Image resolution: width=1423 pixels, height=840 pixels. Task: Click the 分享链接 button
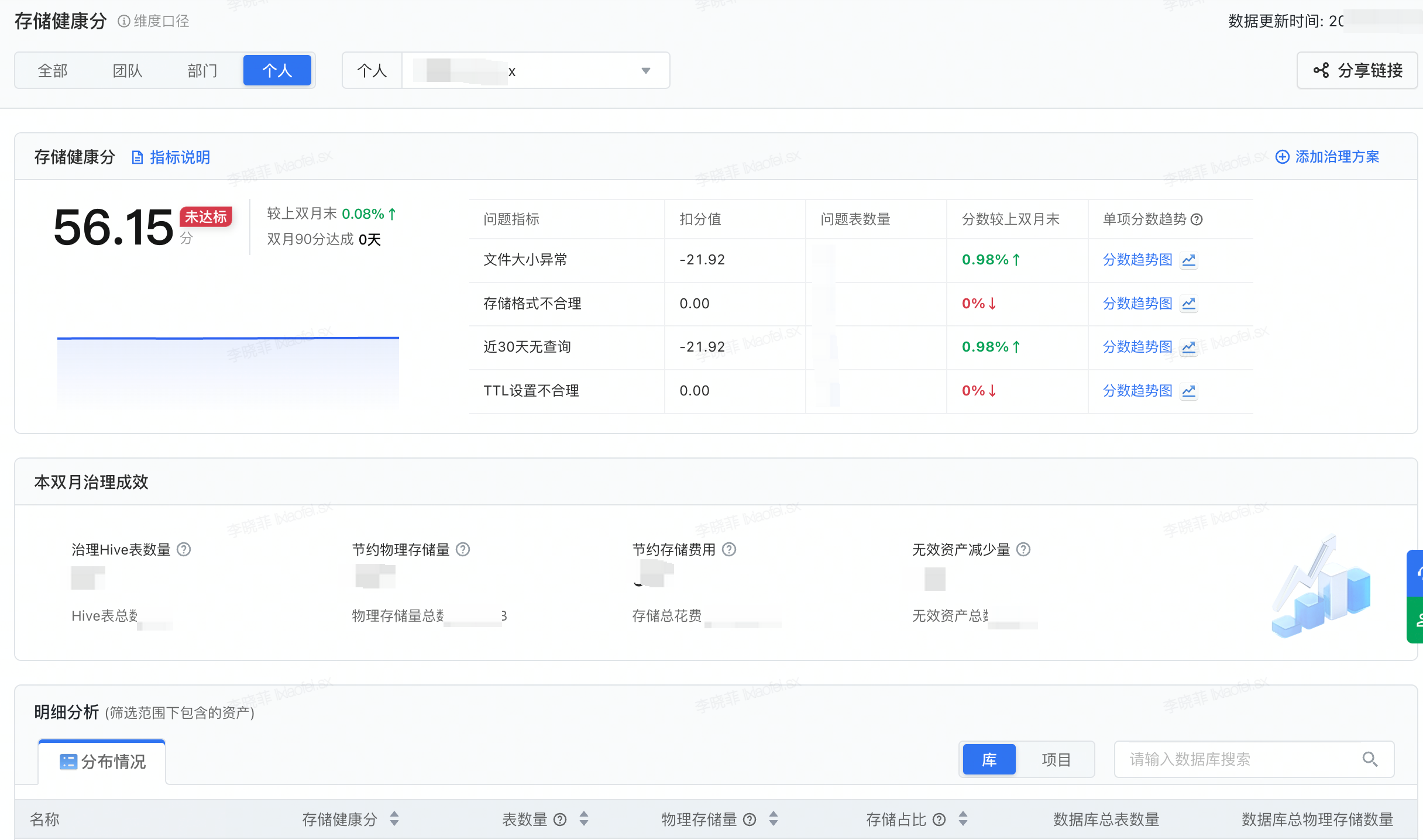pos(1357,71)
